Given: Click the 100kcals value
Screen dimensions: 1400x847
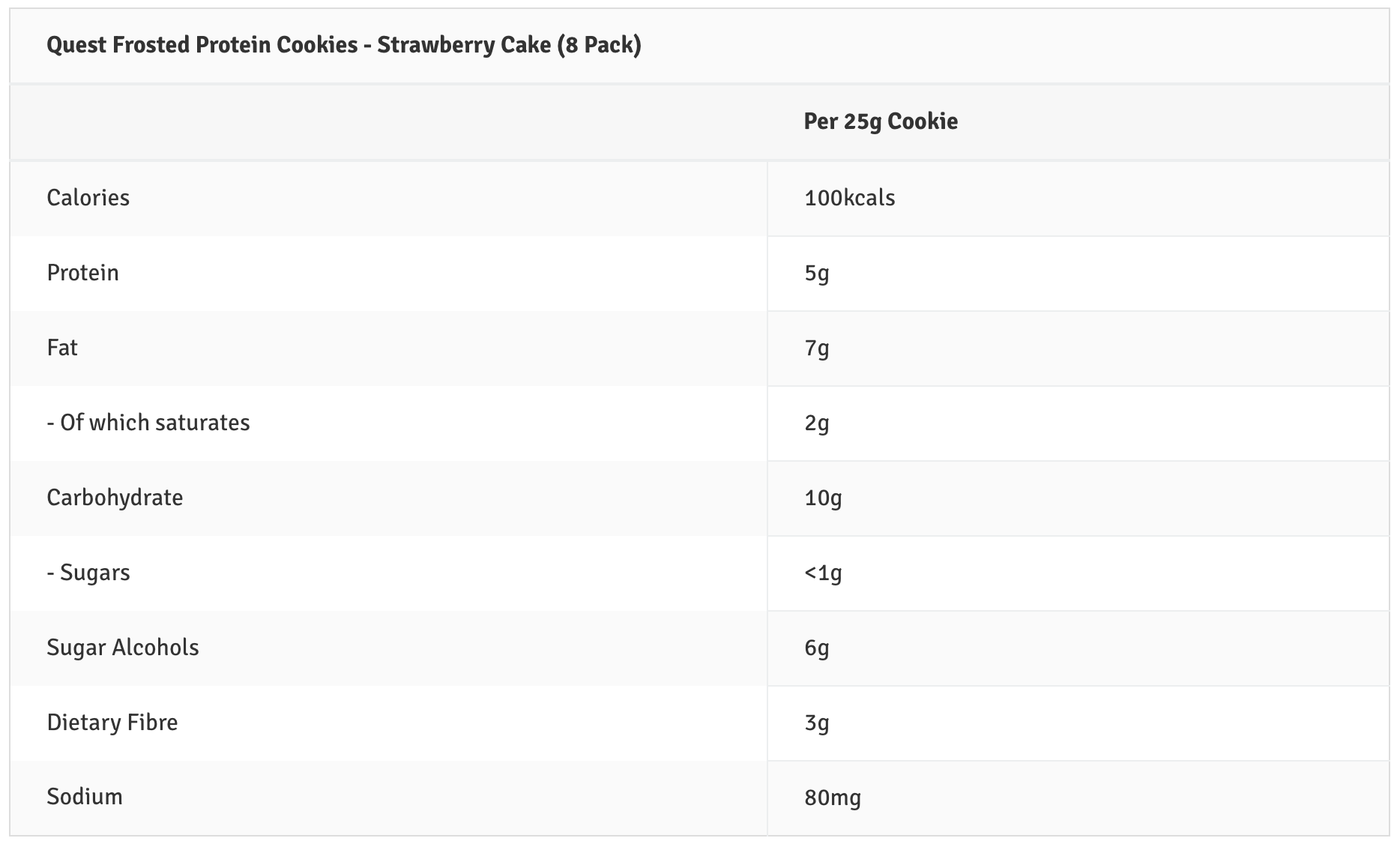Looking at the screenshot, I should (x=850, y=198).
